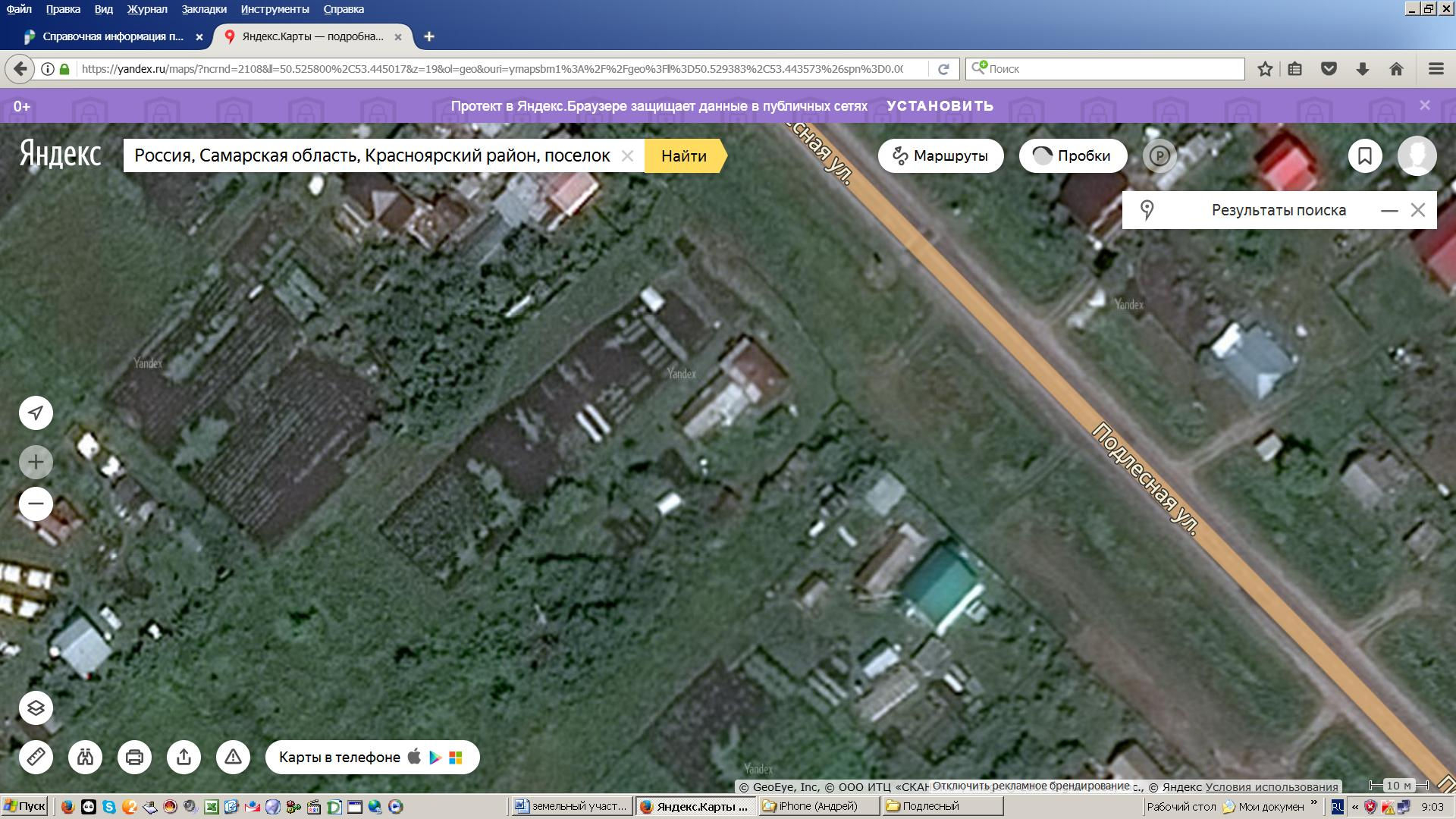Screen dimensions: 1456x819
Task: Click the УСТАНОВИТЬ banner link
Action: tap(940, 106)
